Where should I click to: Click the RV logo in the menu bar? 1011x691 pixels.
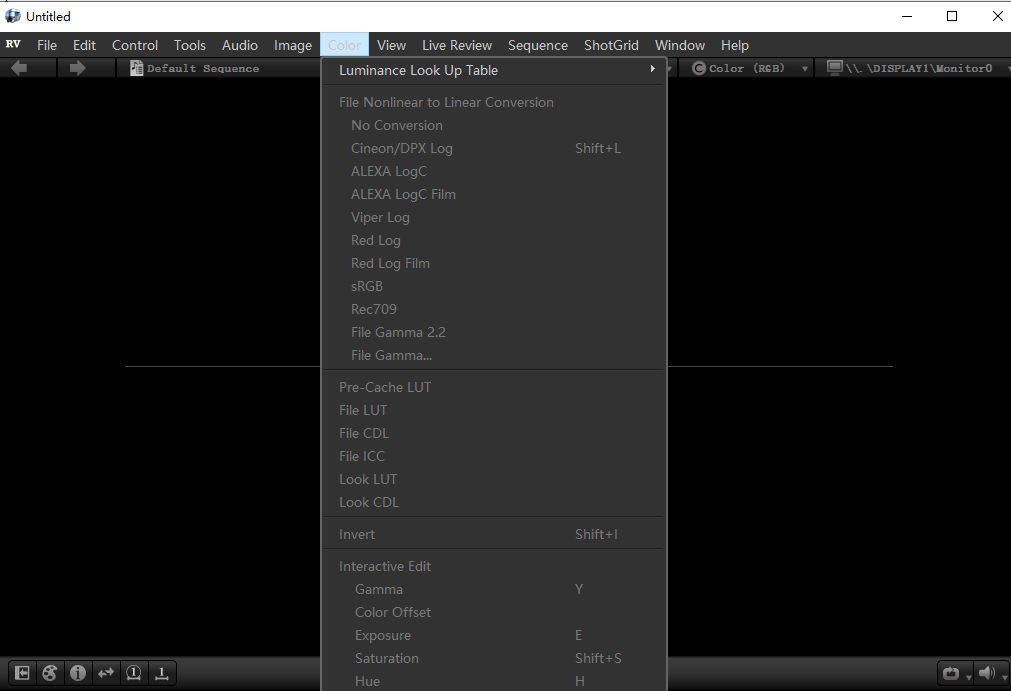coord(13,44)
